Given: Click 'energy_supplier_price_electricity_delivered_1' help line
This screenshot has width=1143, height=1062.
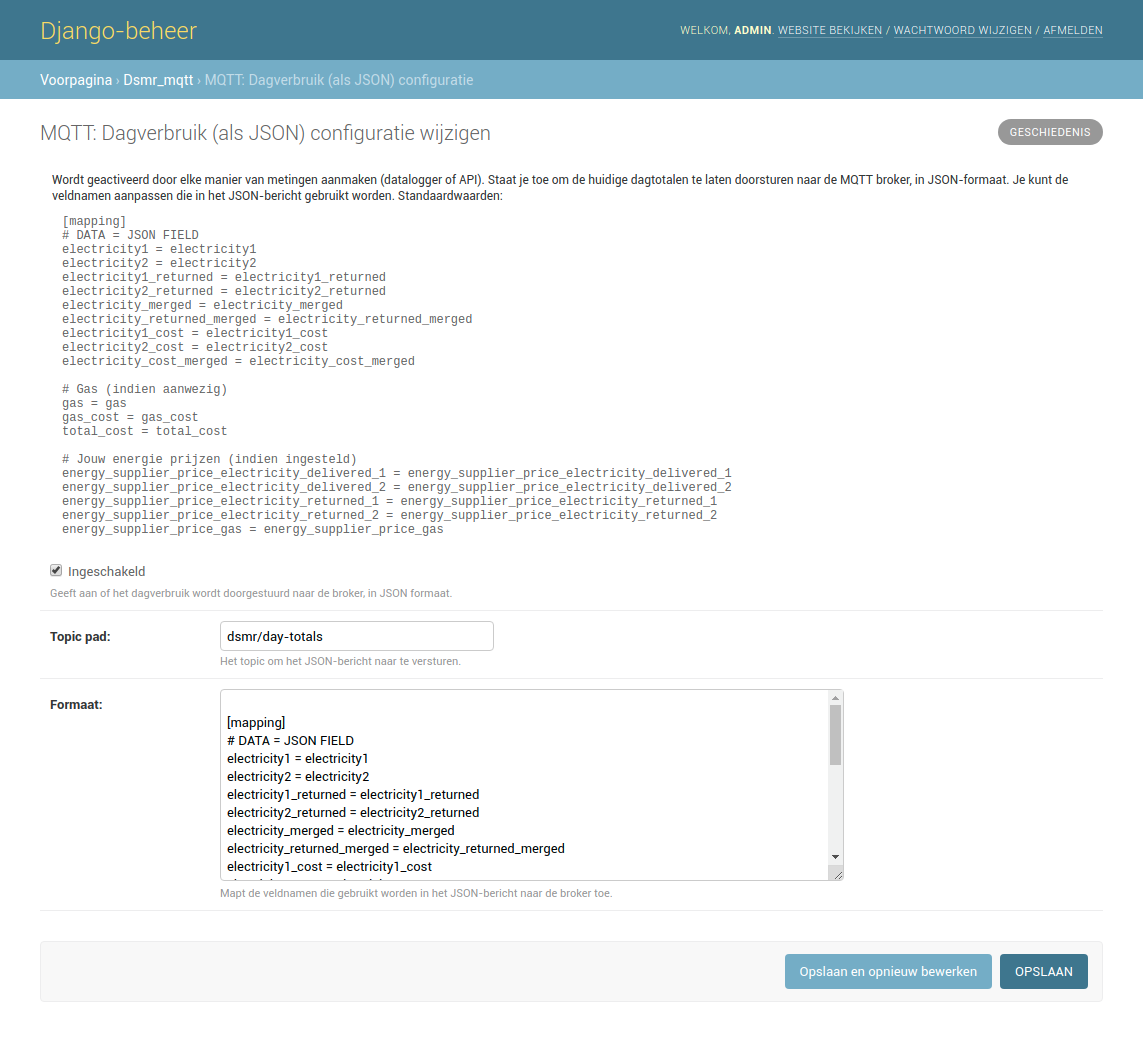Looking at the screenshot, I should [x=397, y=473].
